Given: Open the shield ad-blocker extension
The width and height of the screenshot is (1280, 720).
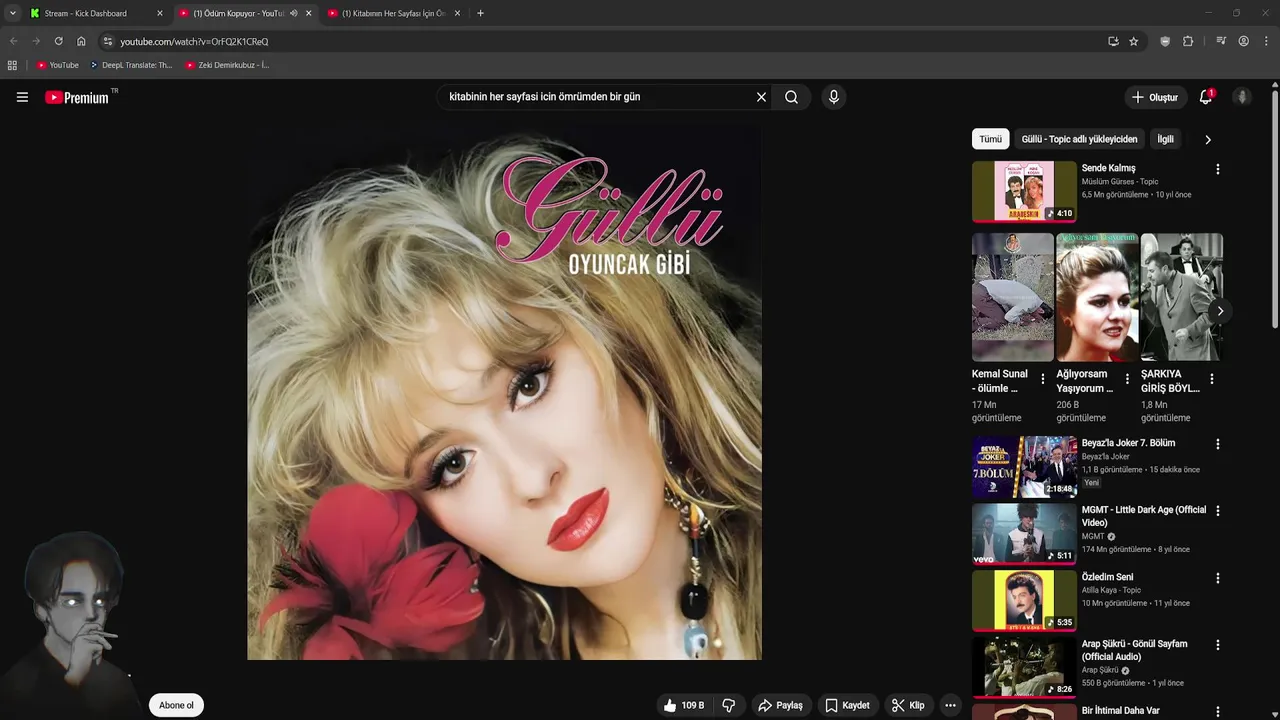Looking at the screenshot, I should pyautogui.click(x=1165, y=41).
